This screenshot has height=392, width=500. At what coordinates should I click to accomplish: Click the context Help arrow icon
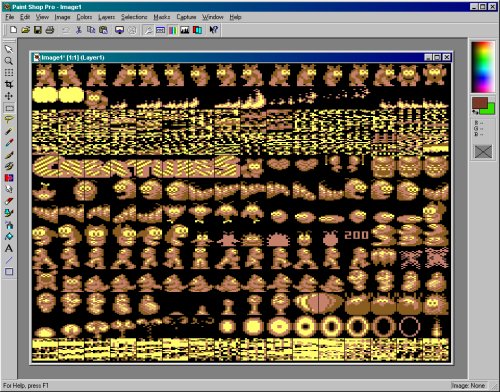click(x=213, y=30)
